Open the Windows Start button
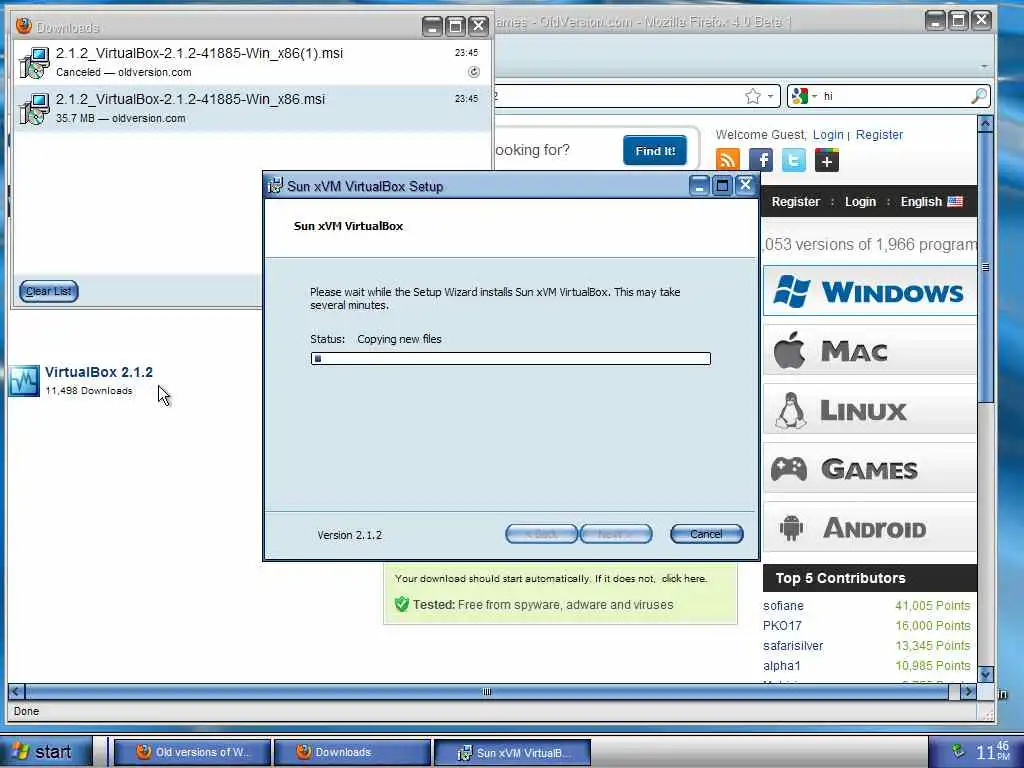This screenshot has width=1024, height=768. 44,752
